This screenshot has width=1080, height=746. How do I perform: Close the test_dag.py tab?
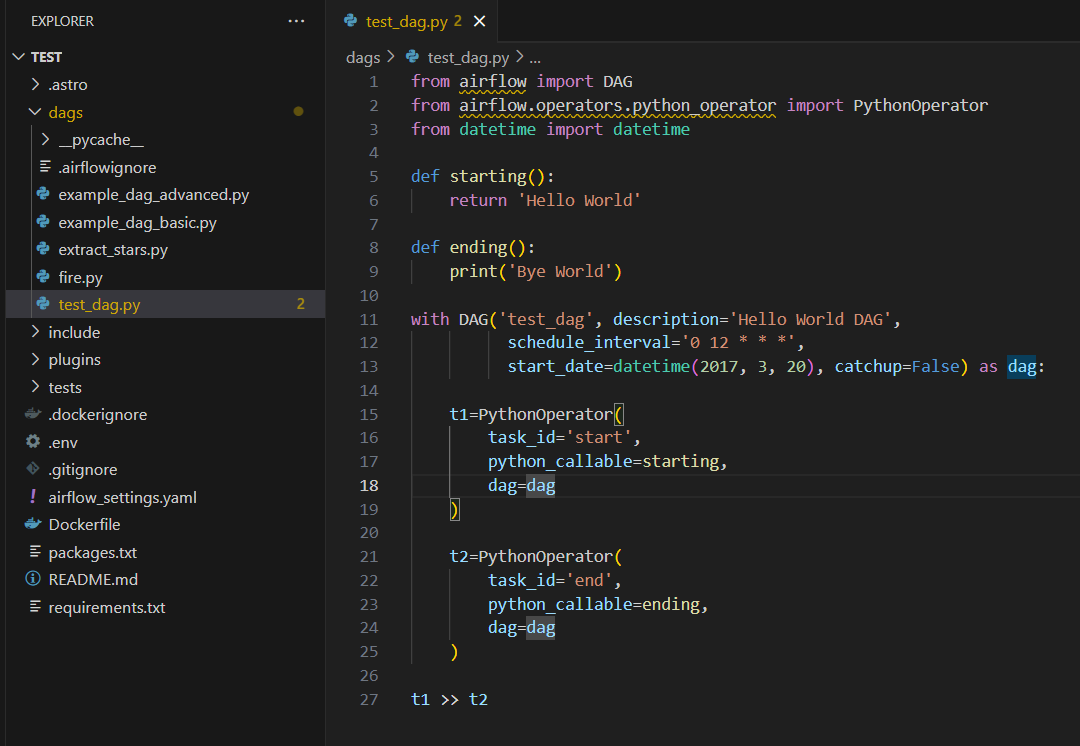coord(479,21)
